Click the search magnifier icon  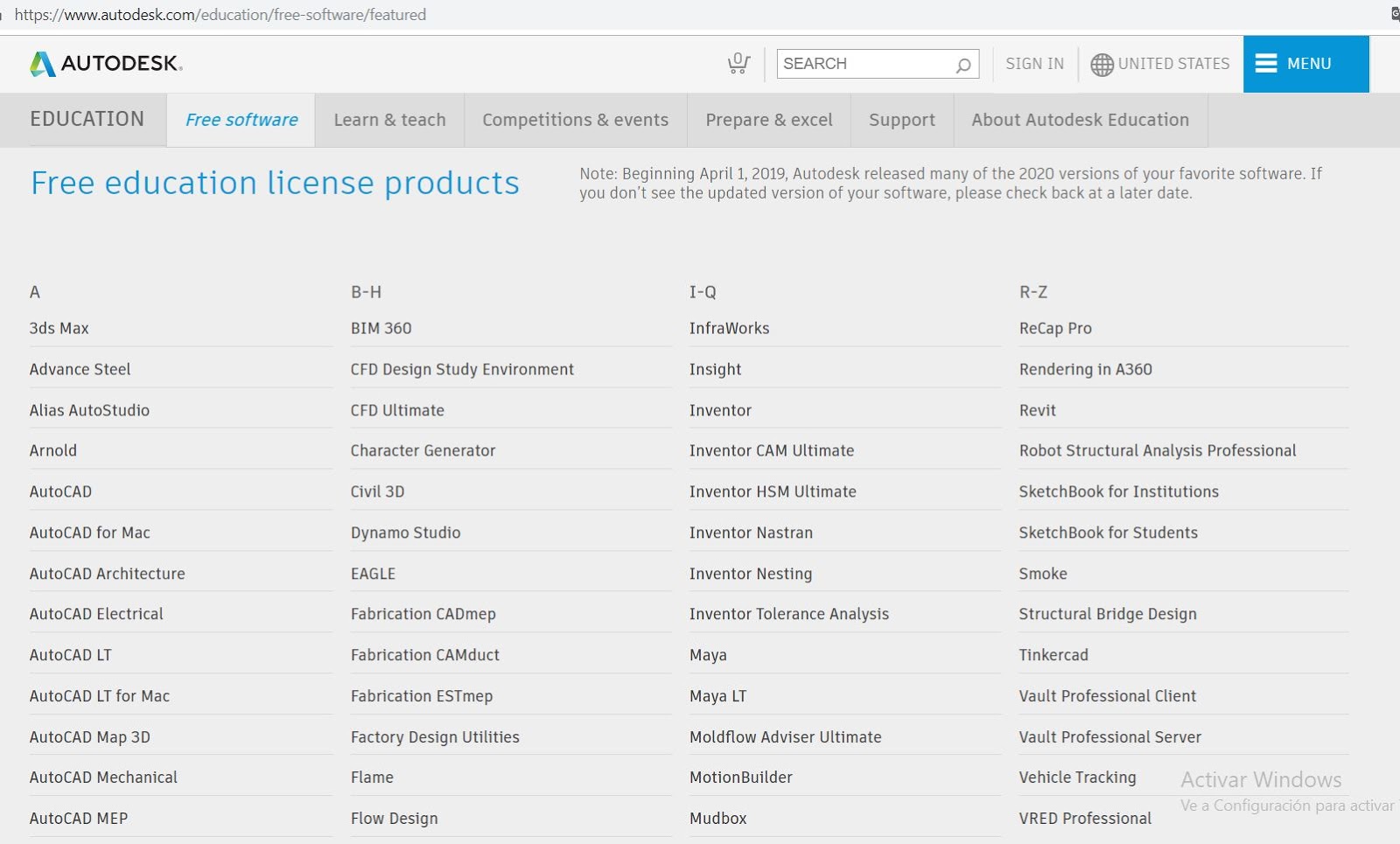pos(962,65)
